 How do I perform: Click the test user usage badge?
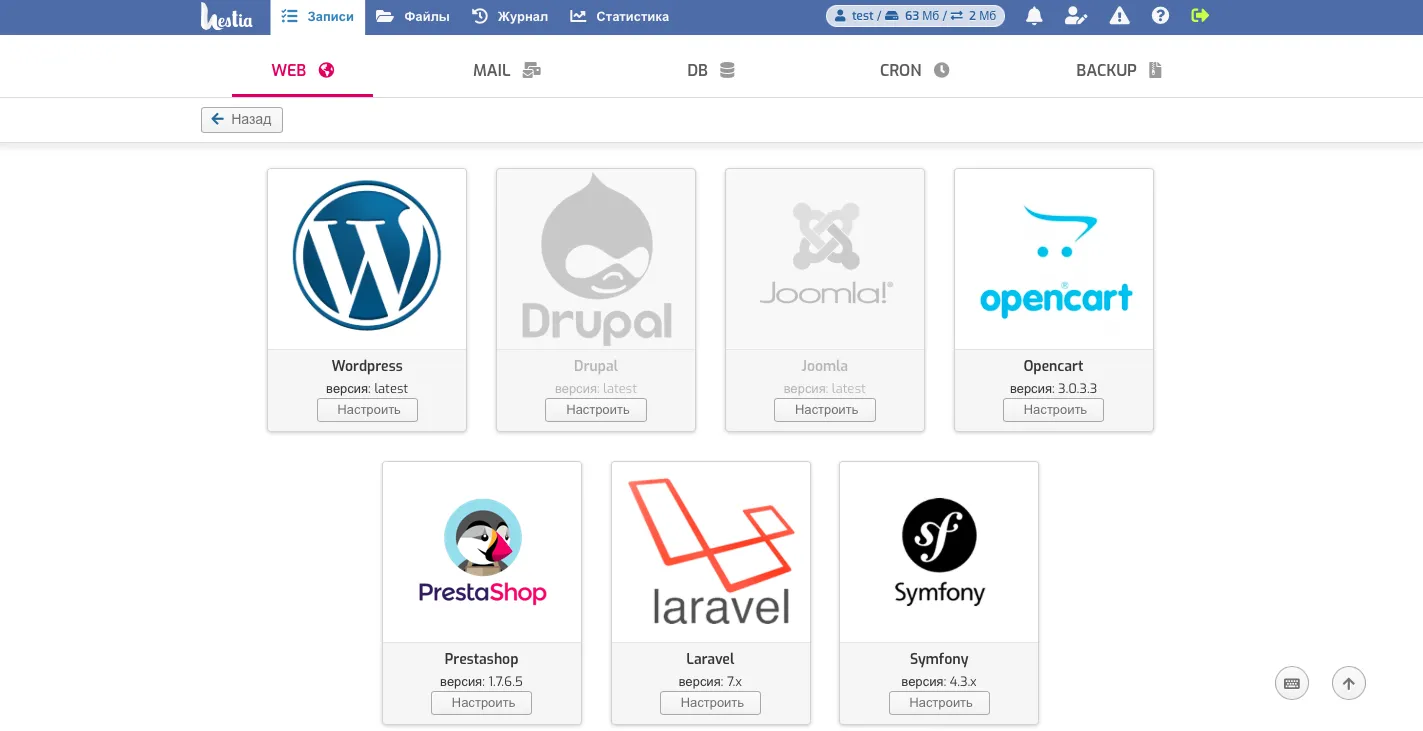(x=915, y=16)
